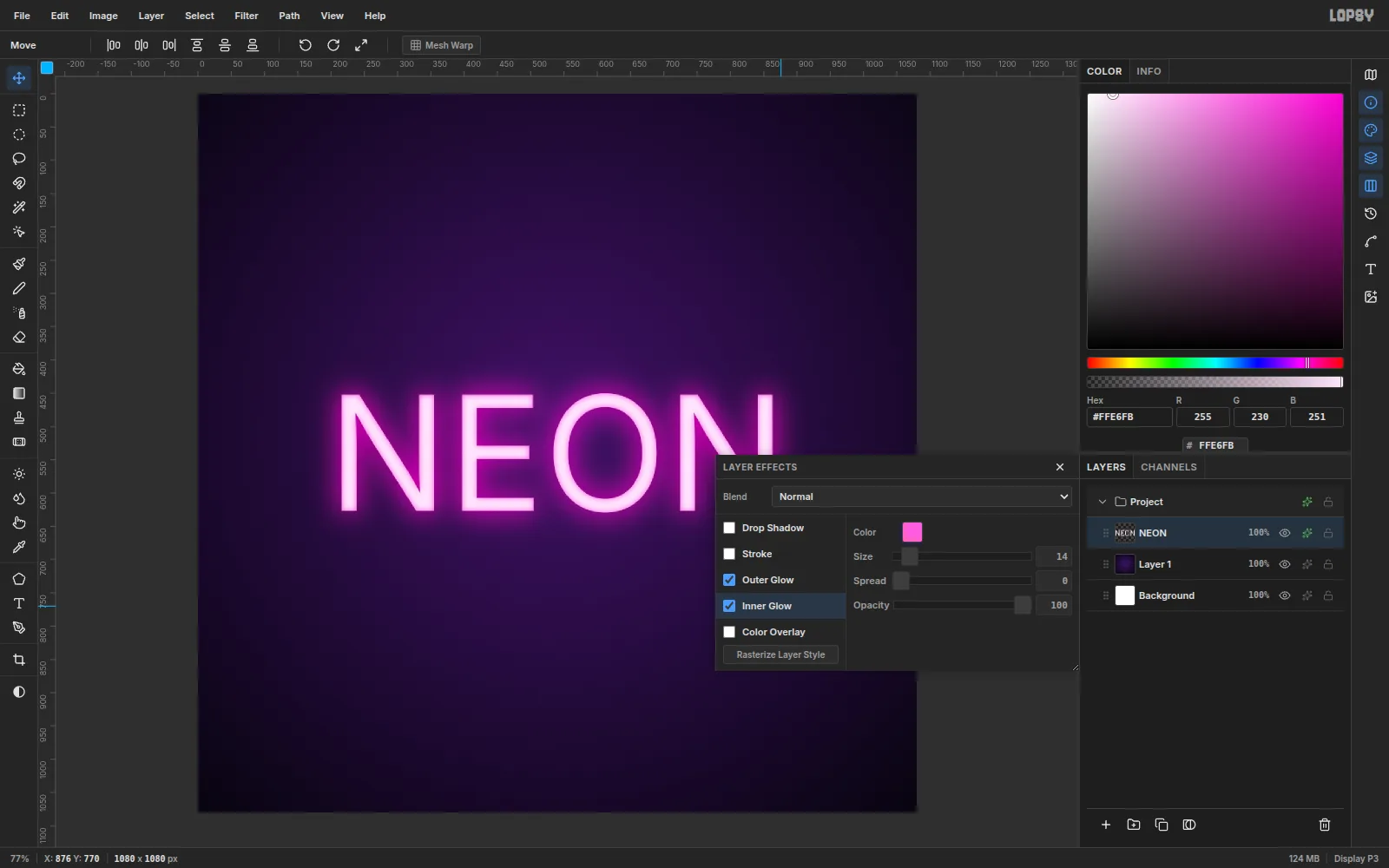Viewport: 1389px width, 868px height.
Task: Hide Layer 1 with its eye icon
Action: point(1285,564)
